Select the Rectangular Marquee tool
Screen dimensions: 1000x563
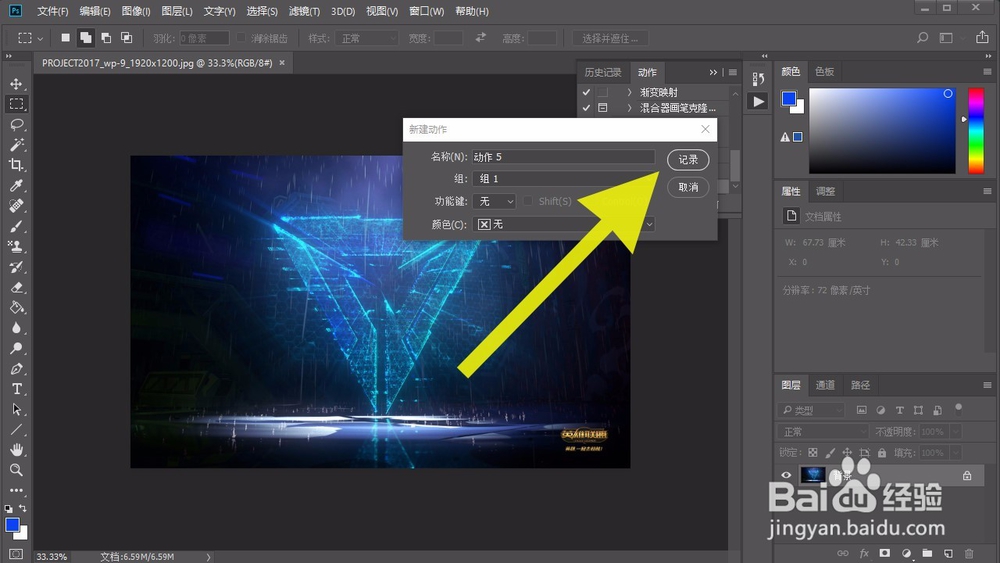tap(17, 104)
